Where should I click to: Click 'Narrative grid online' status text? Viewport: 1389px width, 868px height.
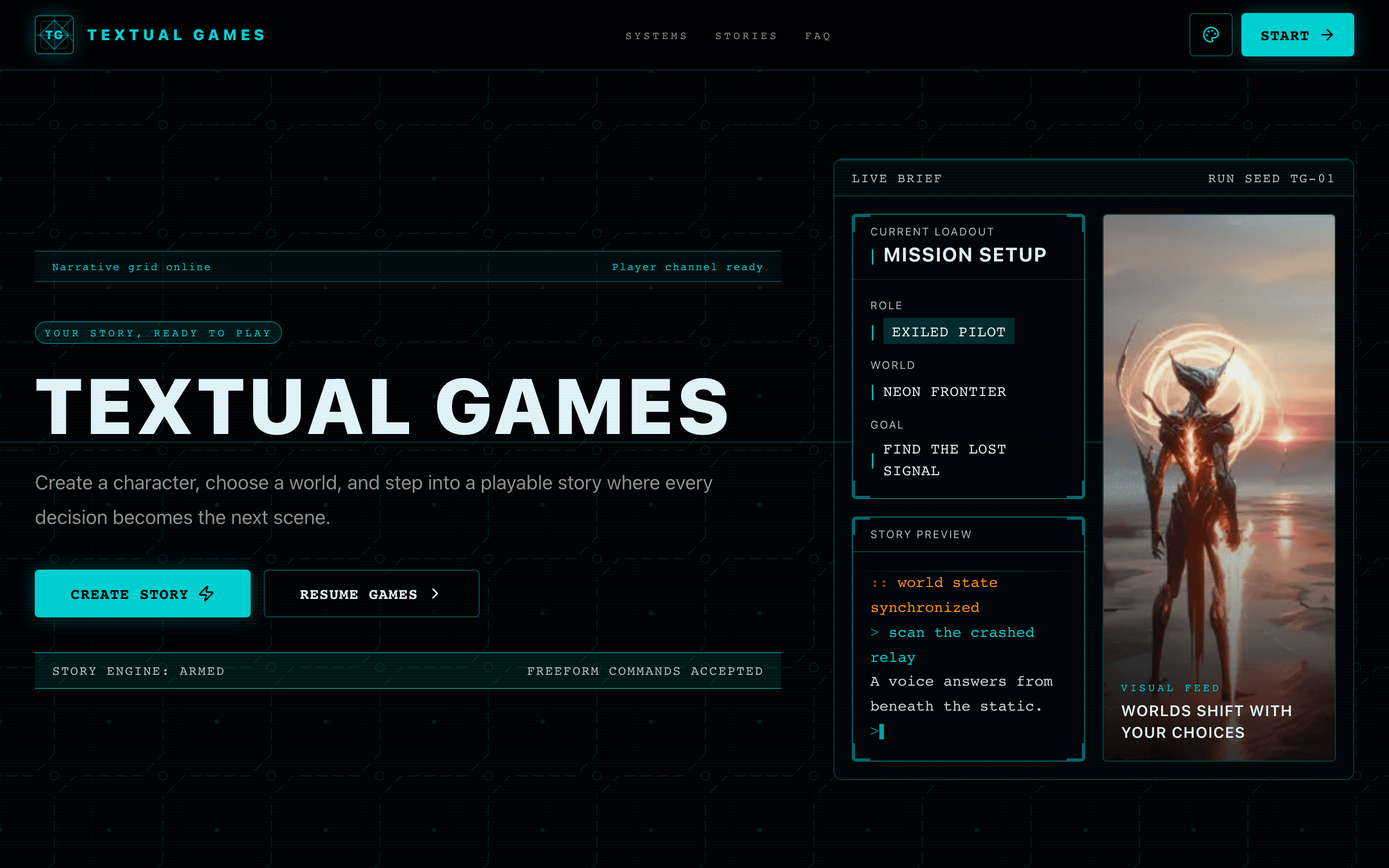[131, 267]
